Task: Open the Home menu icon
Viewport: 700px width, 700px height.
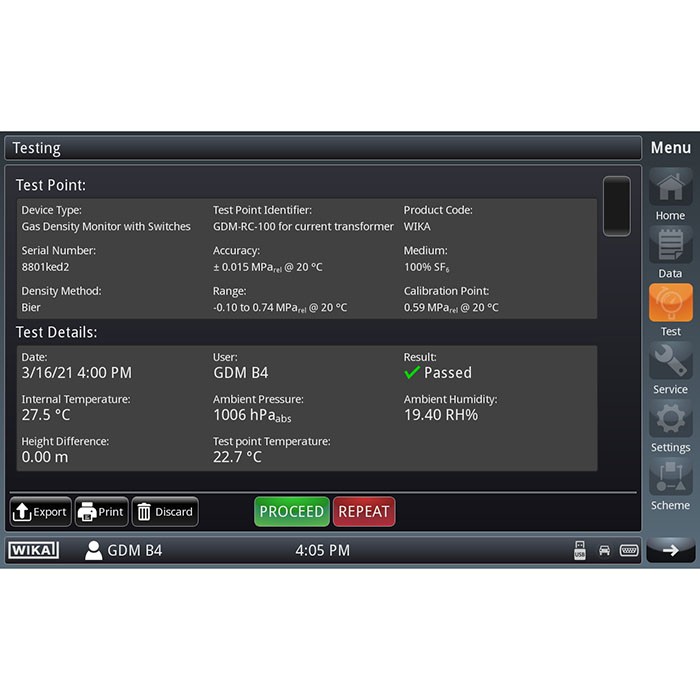Action: pos(671,187)
